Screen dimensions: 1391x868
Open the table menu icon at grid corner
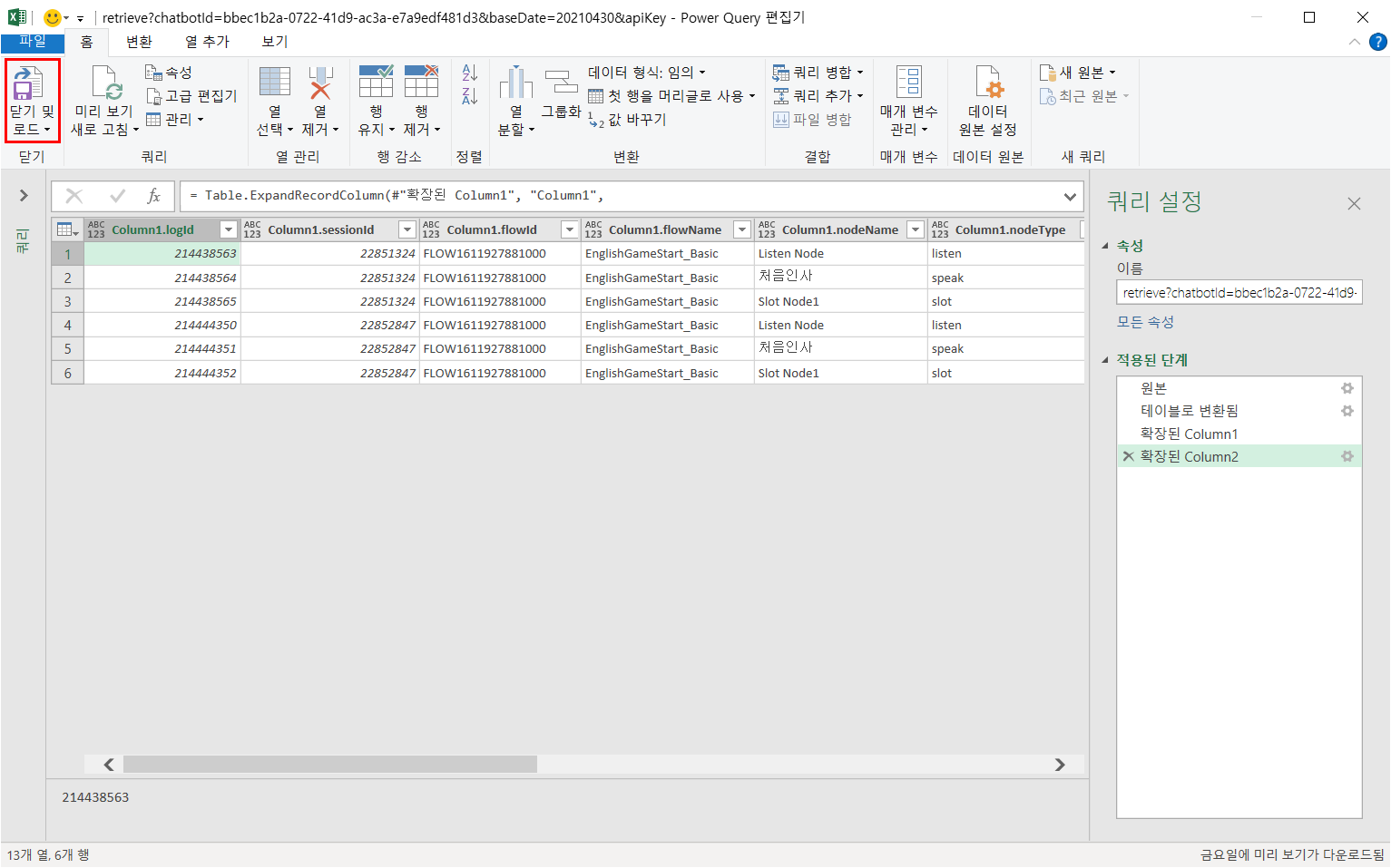[67, 229]
